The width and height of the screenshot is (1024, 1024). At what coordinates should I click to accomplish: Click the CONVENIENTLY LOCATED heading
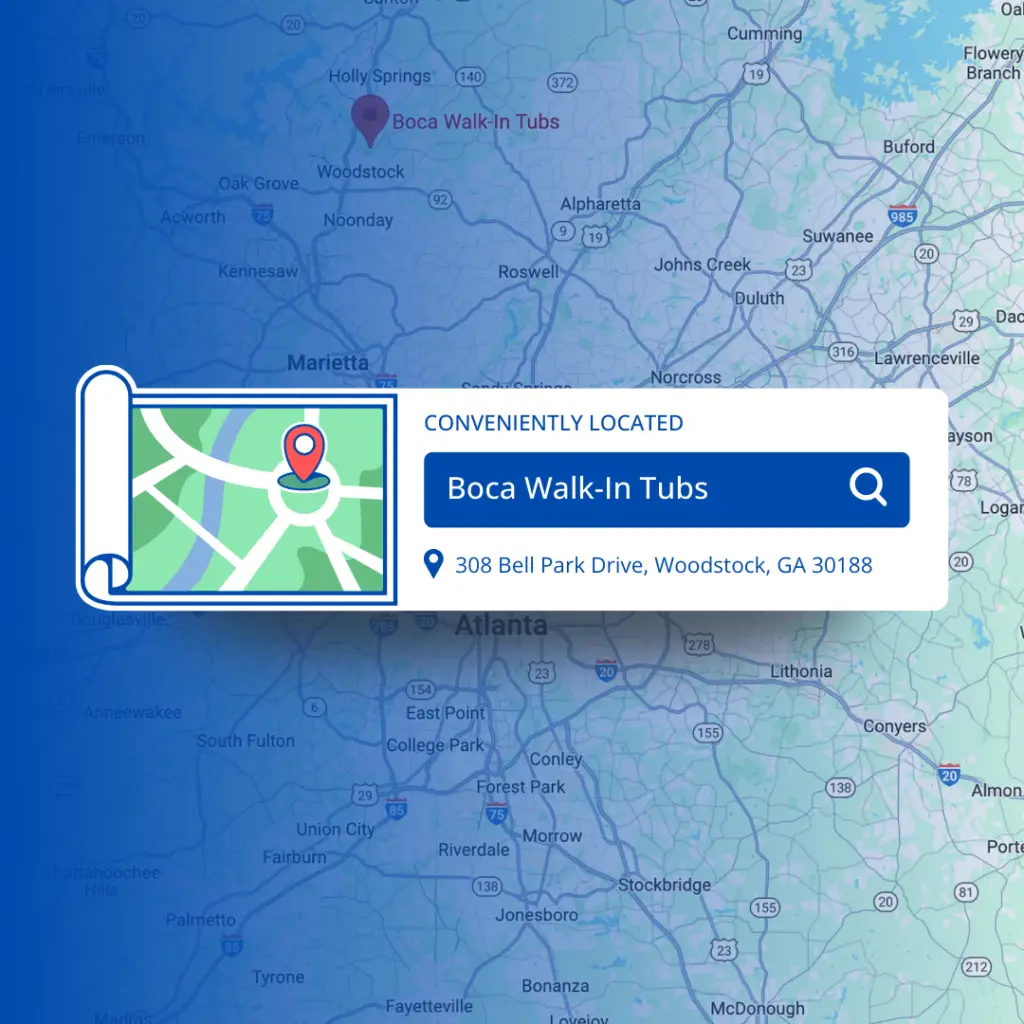(x=553, y=423)
